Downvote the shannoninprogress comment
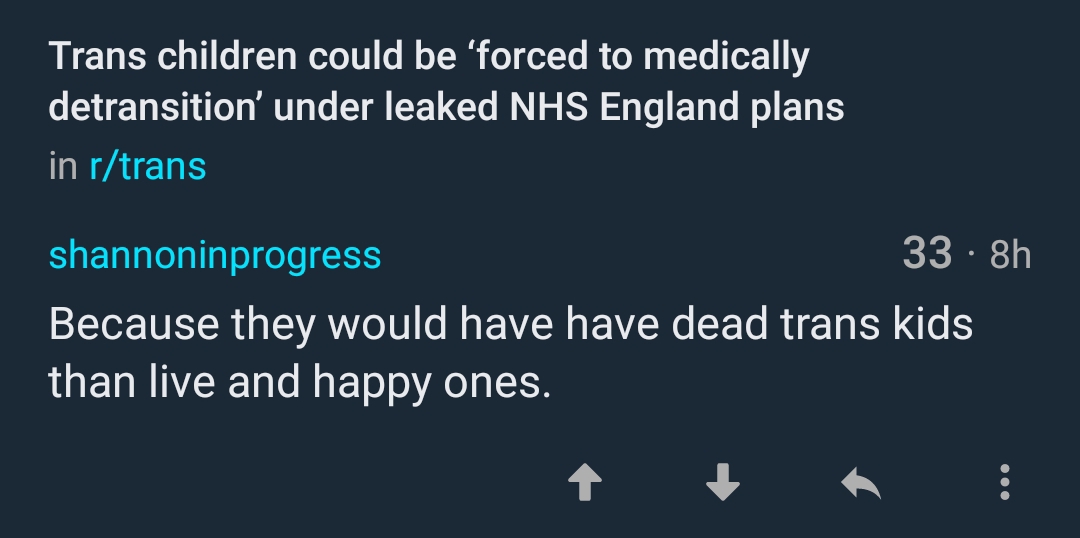The width and height of the screenshot is (1080, 538). coord(722,485)
